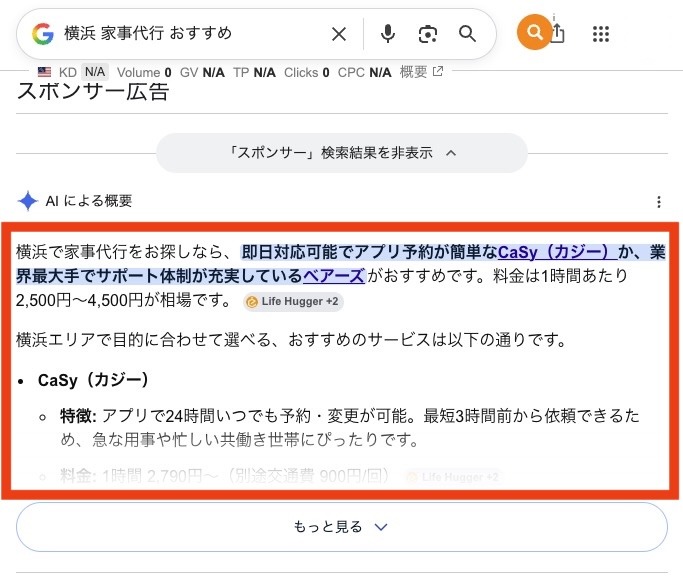
Task: Click the AI による概要 sparkle icon
Action: (27, 201)
